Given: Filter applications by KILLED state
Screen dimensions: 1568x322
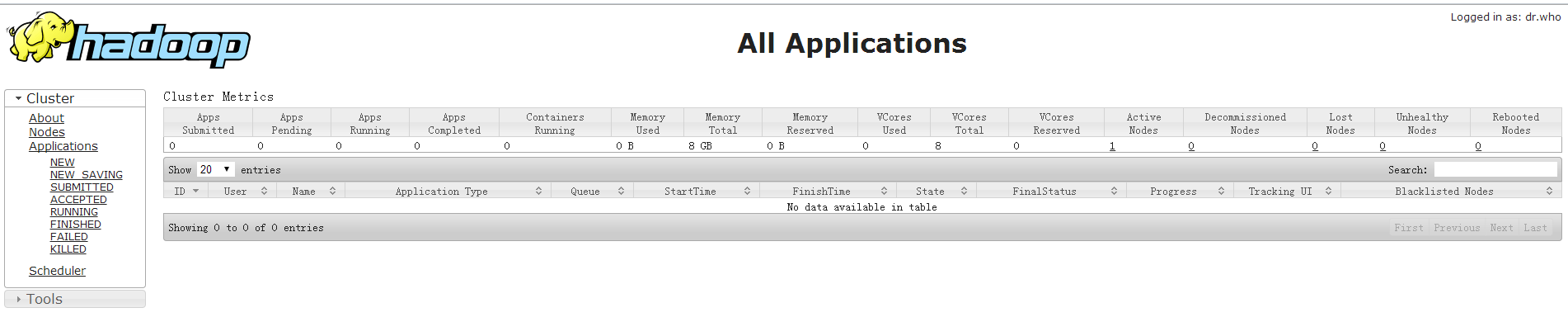Looking at the screenshot, I should (x=68, y=249).
